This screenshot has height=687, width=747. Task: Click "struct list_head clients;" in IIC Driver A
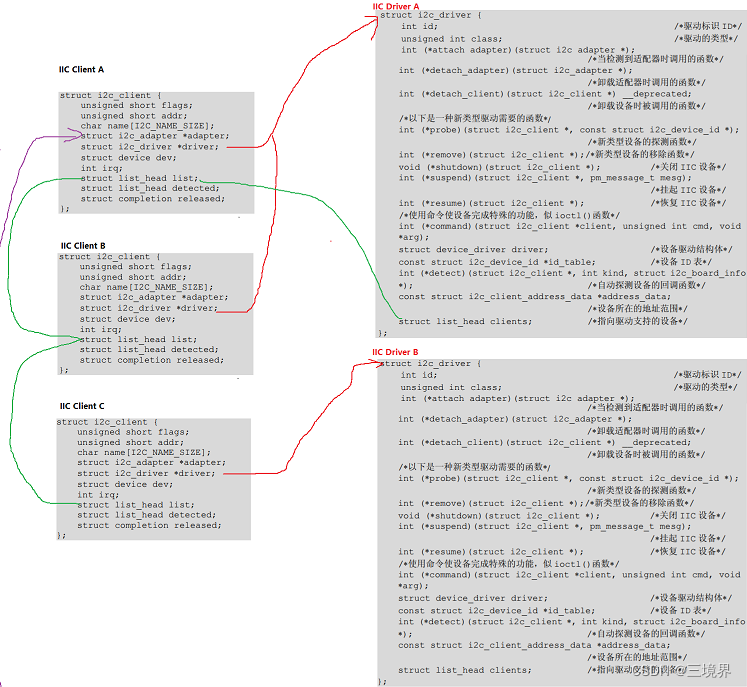pyautogui.click(x=465, y=322)
